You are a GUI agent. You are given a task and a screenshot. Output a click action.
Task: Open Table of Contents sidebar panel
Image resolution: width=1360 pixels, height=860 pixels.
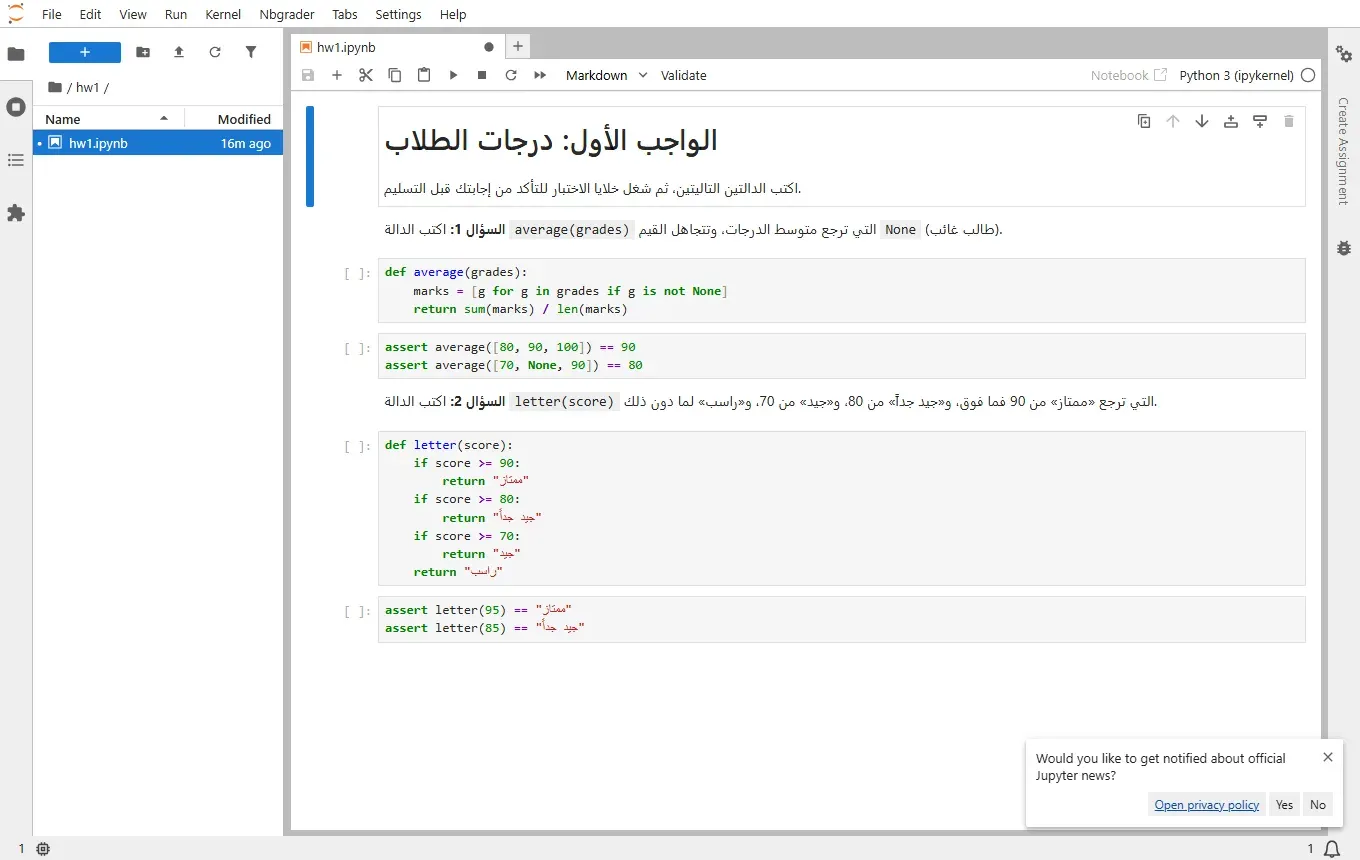[x=16, y=160]
